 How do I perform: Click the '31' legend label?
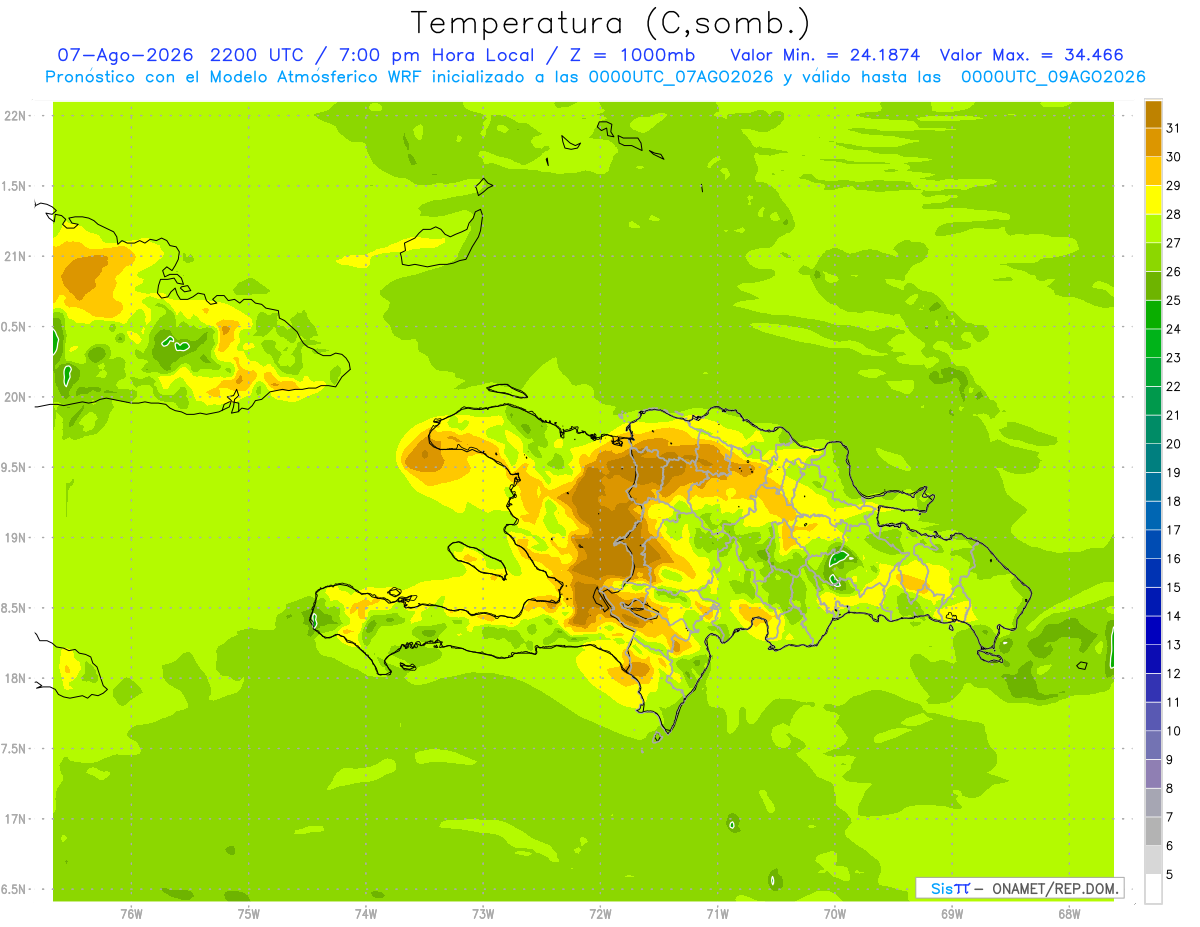click(1173, 127)
